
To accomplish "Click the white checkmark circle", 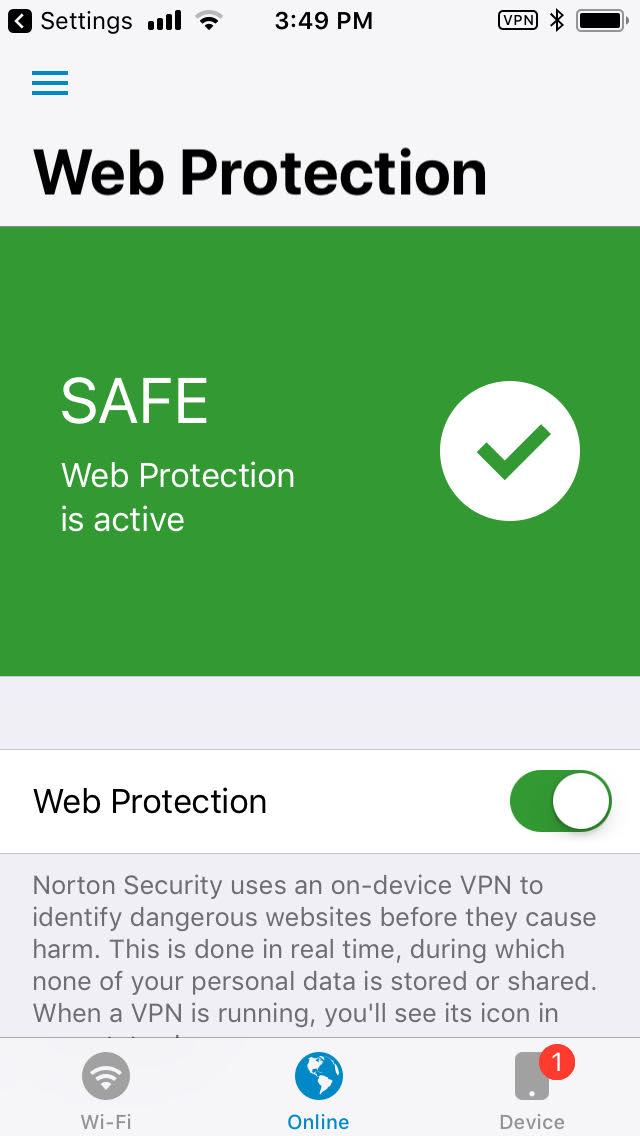I will 510,451.
